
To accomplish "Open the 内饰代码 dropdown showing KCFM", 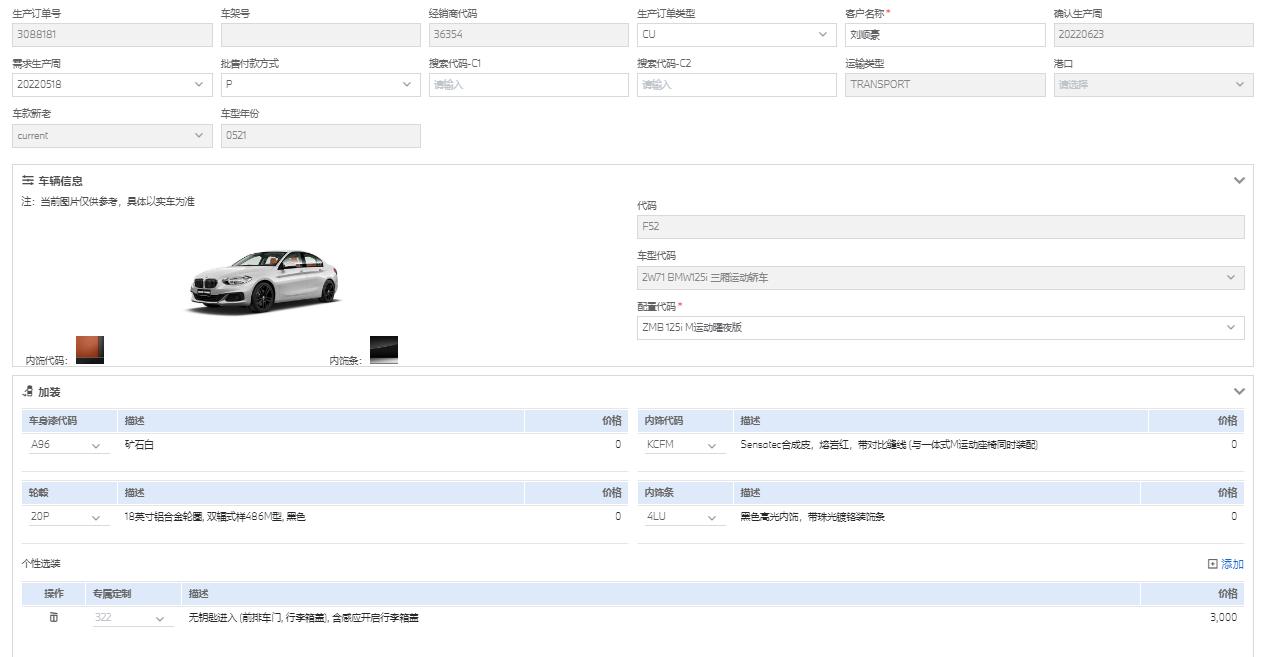I will pos(683,445).
